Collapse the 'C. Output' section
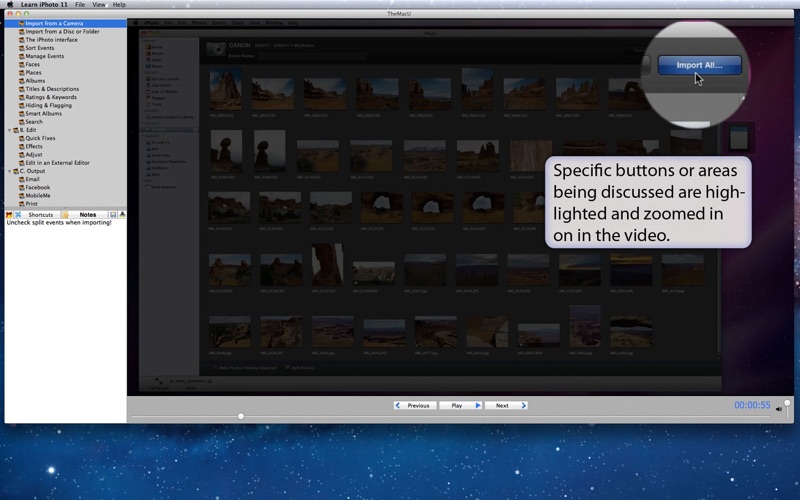800x500 pixels. click(x=10, y=171)
